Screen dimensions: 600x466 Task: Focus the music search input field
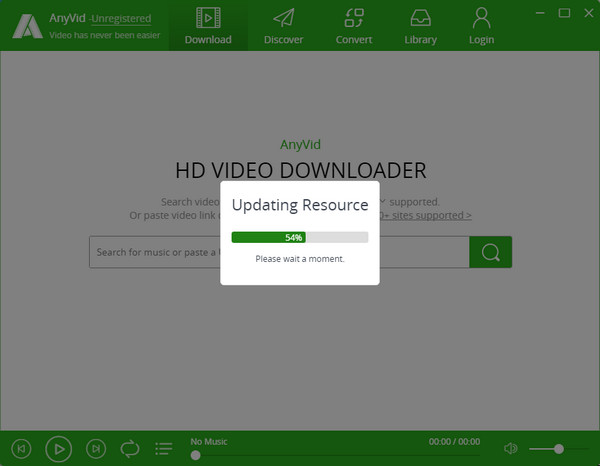pyautogui.click(x=279, y=252)
